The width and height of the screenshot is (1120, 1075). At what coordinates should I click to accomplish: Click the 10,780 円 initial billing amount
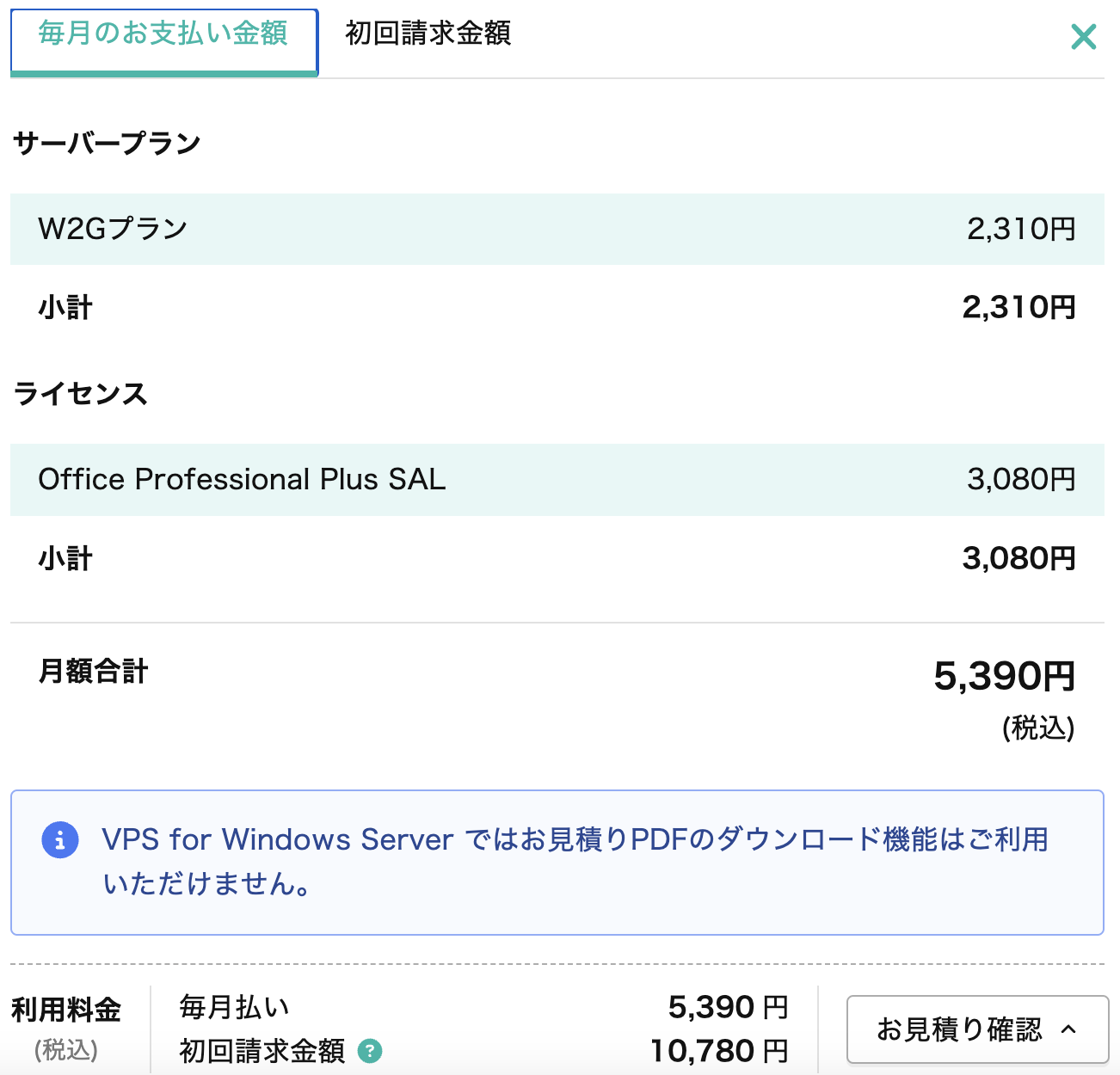click(718, 1051)
